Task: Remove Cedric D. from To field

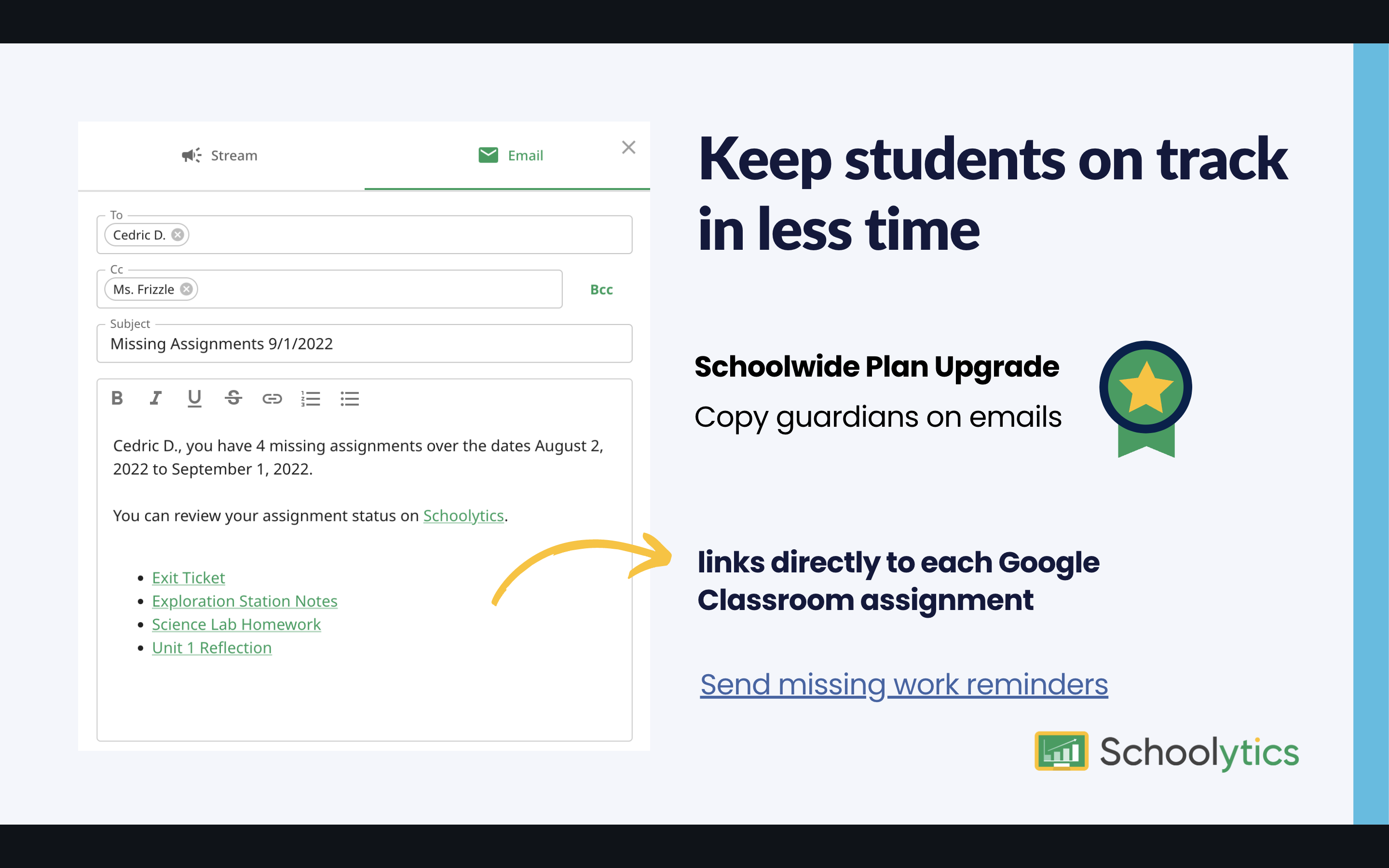Action: click(x=178, y=235)
